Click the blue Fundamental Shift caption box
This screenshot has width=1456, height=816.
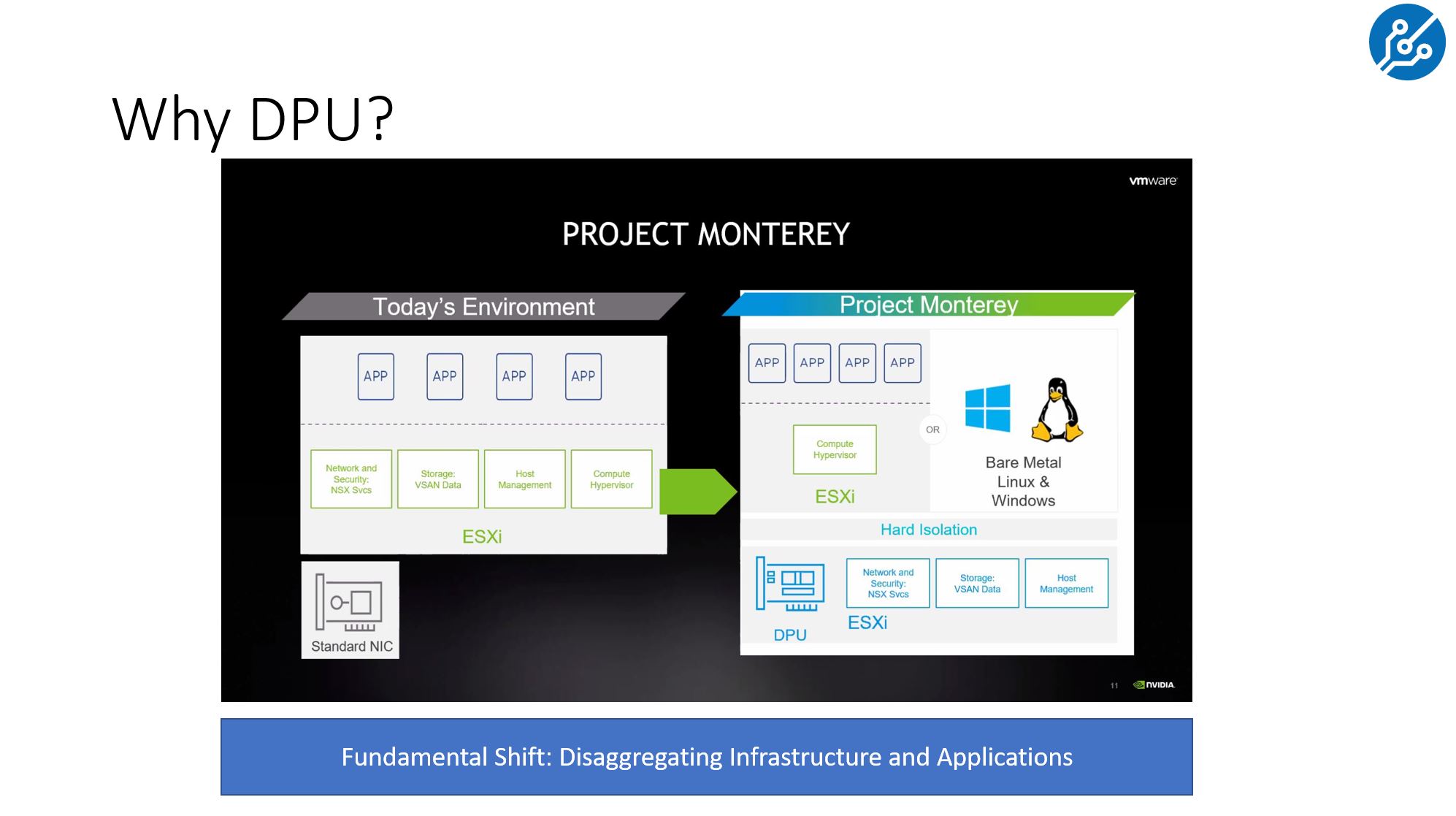tap(706, 757)
